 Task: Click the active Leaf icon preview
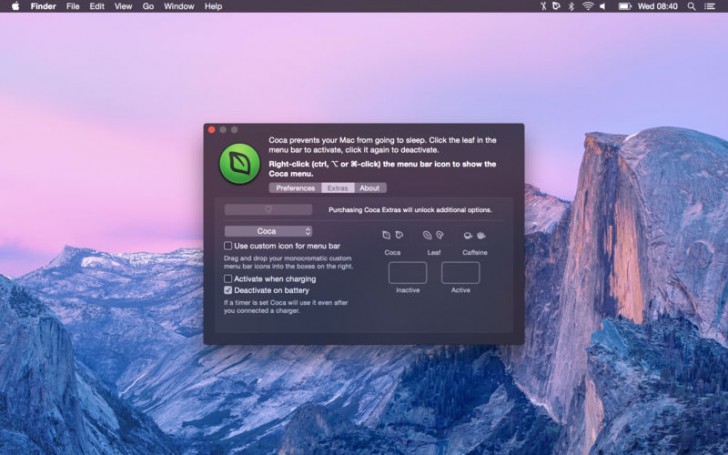pyautogui.click(x=440, y=235)
